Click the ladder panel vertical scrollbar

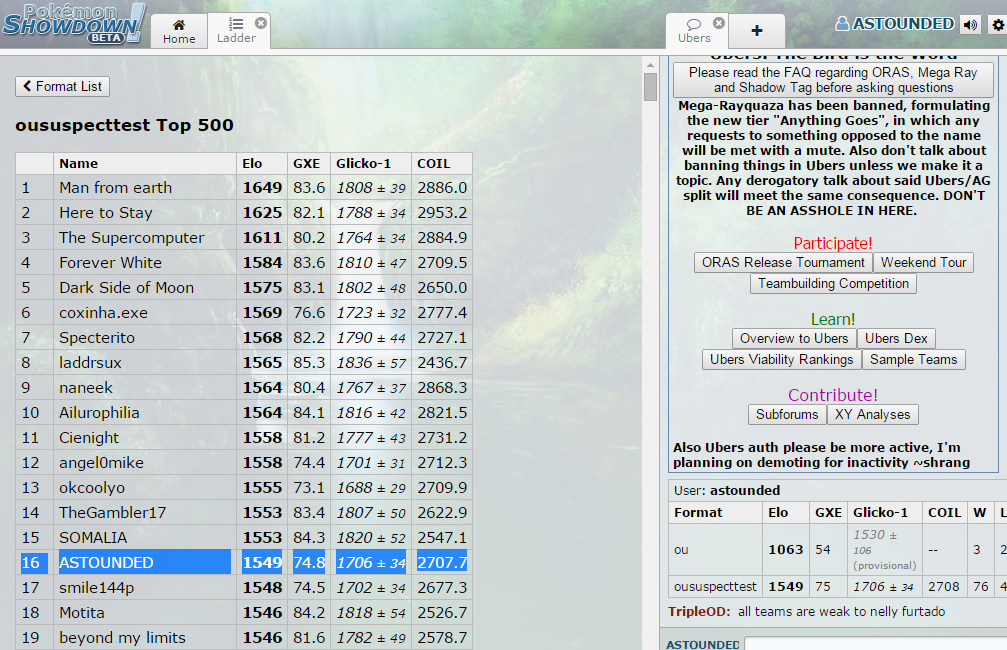coord(650,87)
